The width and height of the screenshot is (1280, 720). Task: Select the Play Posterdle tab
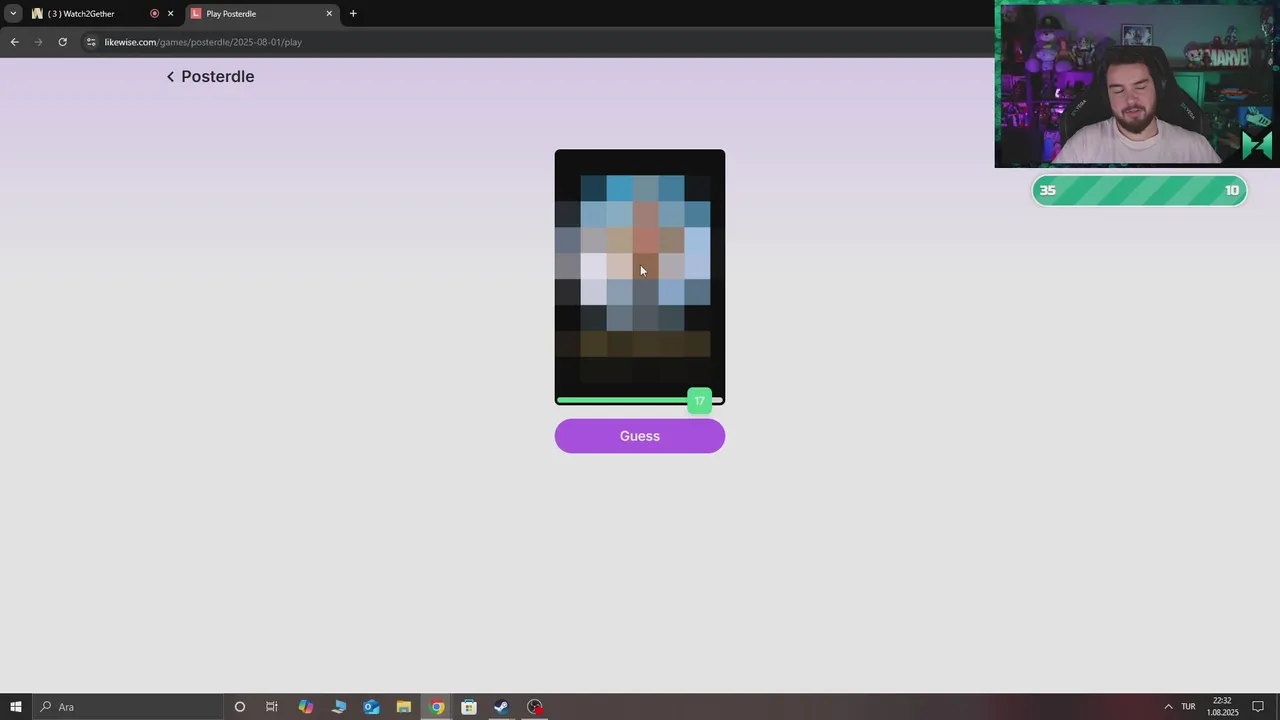pyautogui.click(x=260, y=14)
